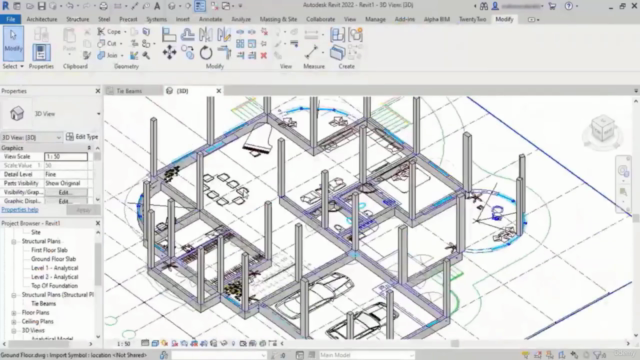
Task: Select the Modify arrow tool
Action: 13,43
